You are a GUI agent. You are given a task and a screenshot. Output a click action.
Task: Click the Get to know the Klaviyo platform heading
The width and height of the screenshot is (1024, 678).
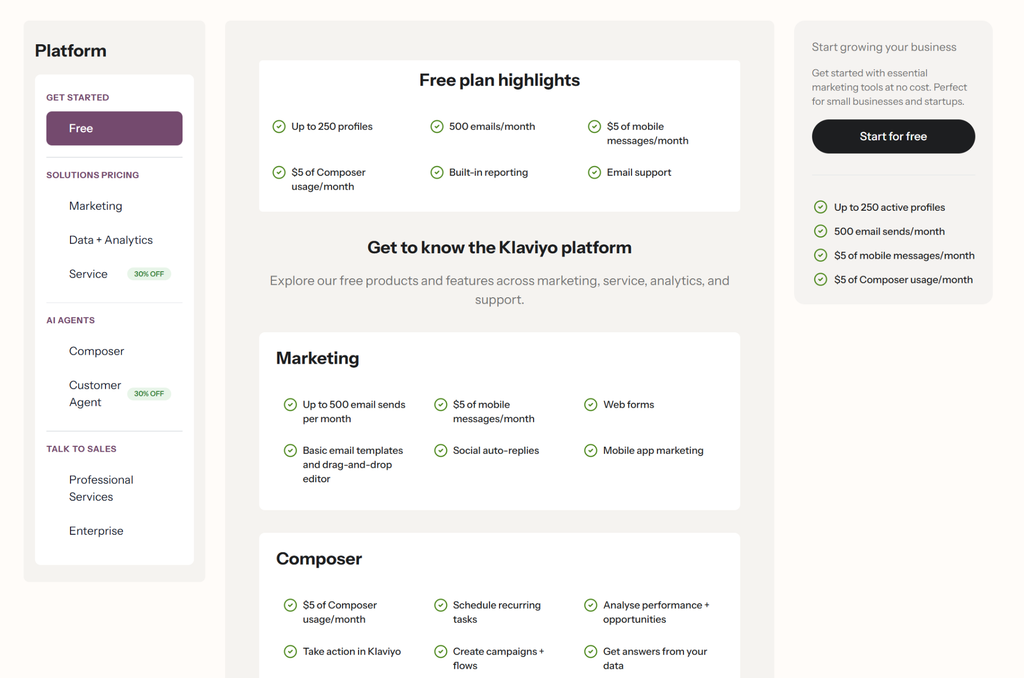(500, 247)
